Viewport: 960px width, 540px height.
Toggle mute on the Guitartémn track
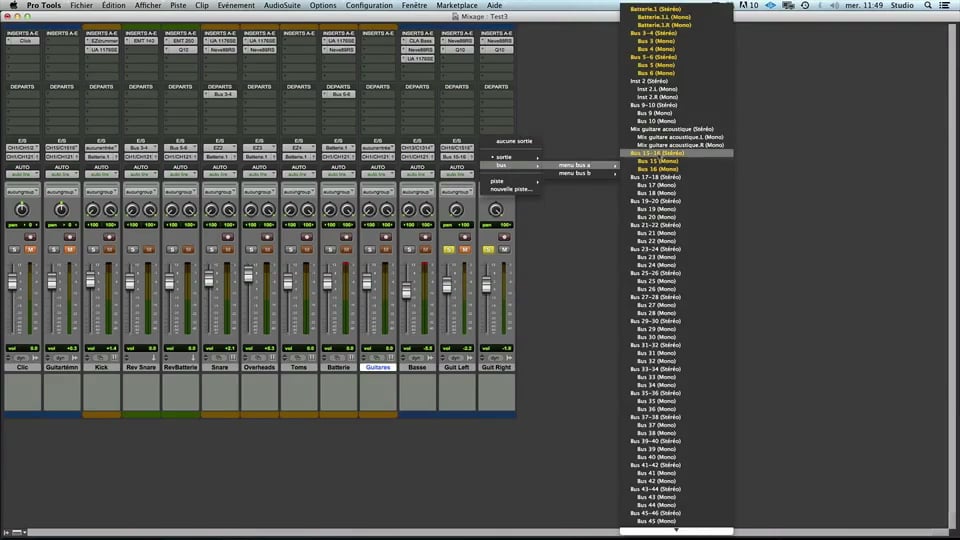click(70, 250)
